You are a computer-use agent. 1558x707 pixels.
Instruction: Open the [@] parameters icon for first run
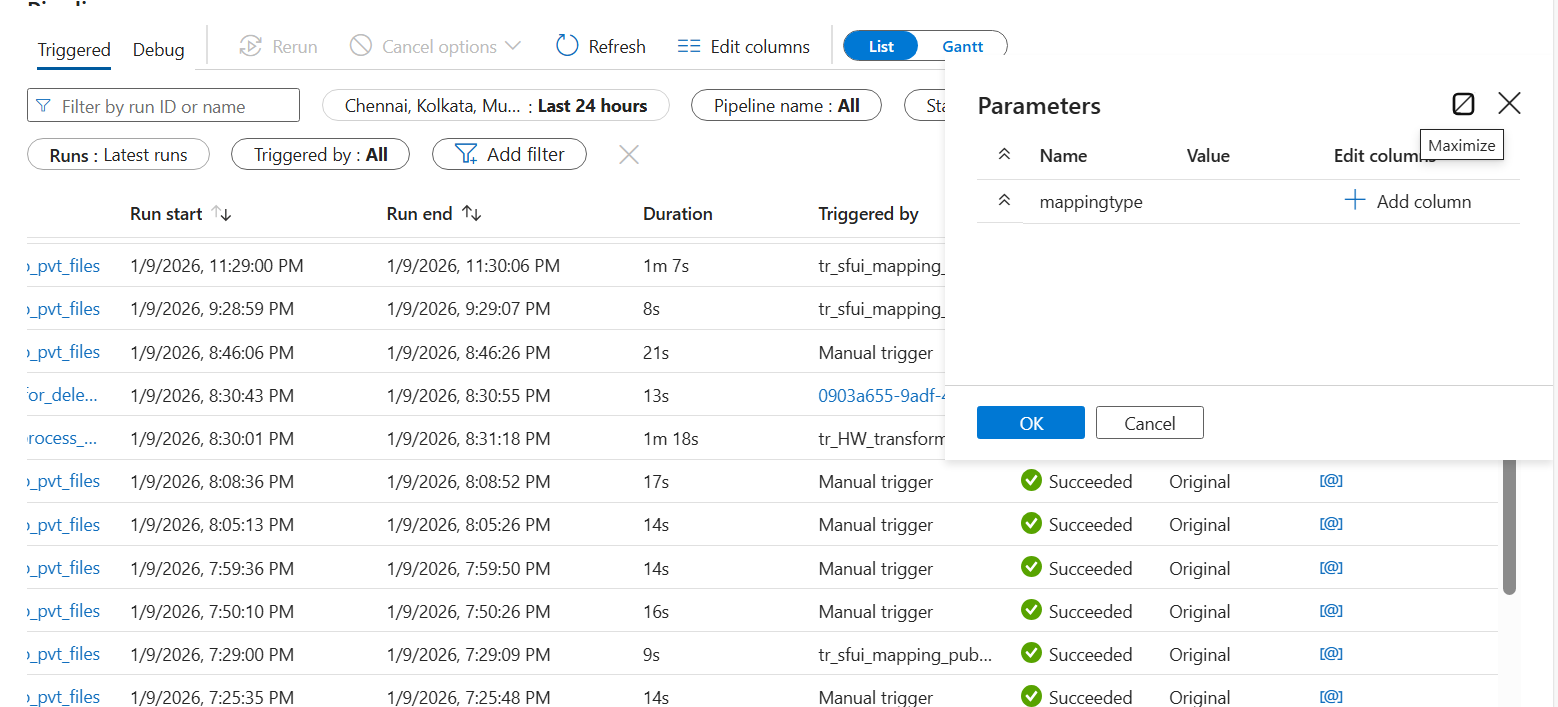1331,480
